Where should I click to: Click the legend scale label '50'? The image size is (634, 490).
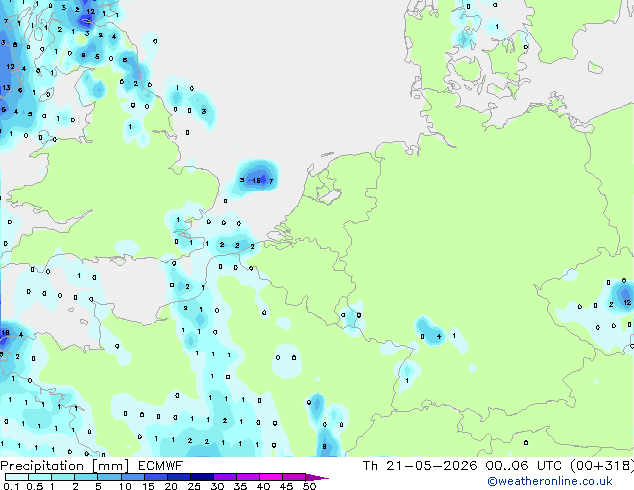(309, 486)
